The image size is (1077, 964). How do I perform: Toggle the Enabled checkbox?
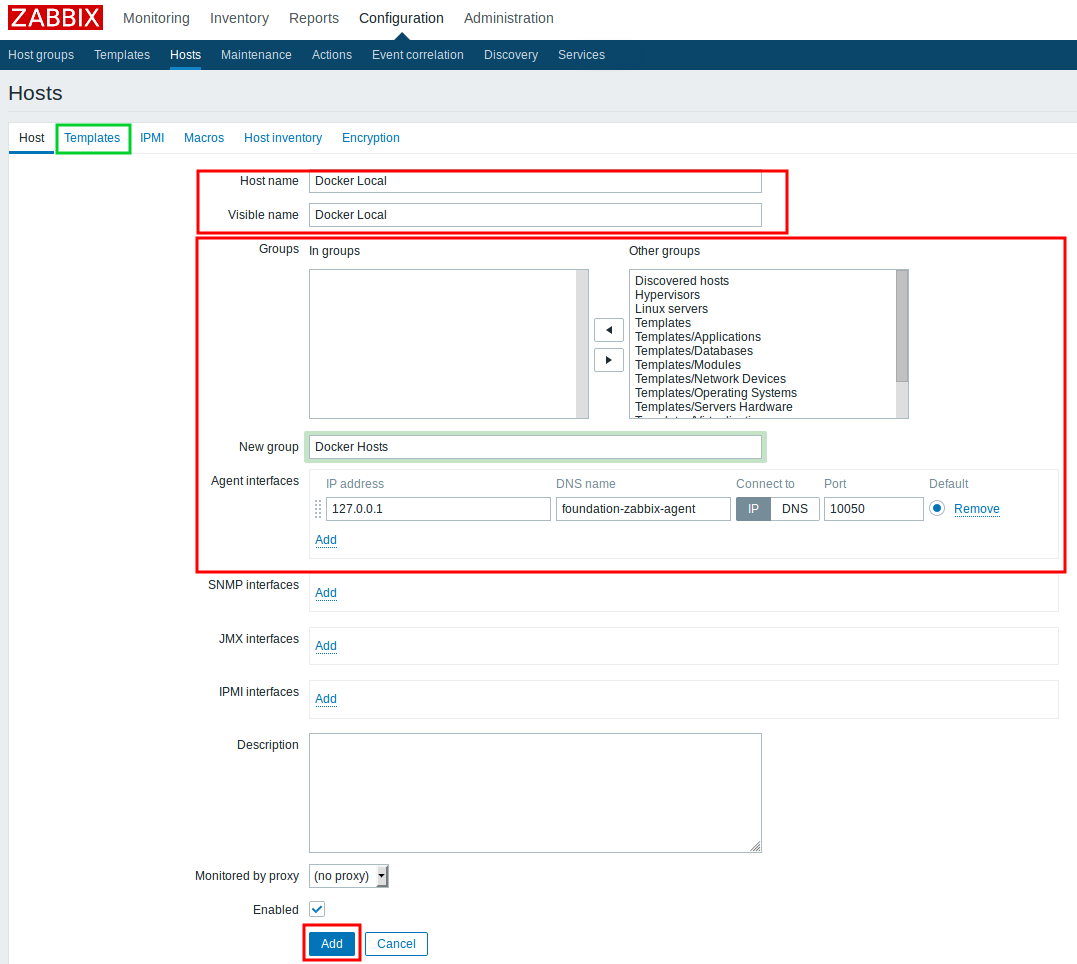pyautogui.click(x=317, y=909)
